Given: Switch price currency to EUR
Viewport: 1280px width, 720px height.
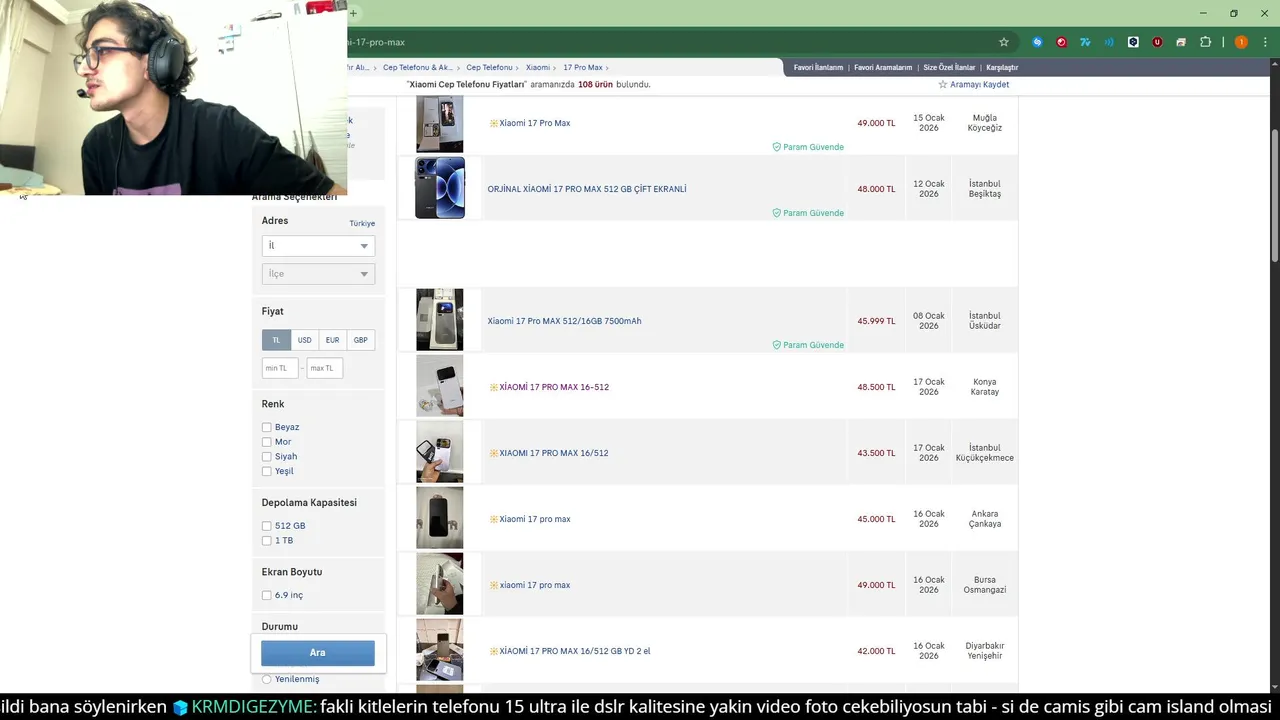Looking at the screenshot, I should click(x=332, y=340).
